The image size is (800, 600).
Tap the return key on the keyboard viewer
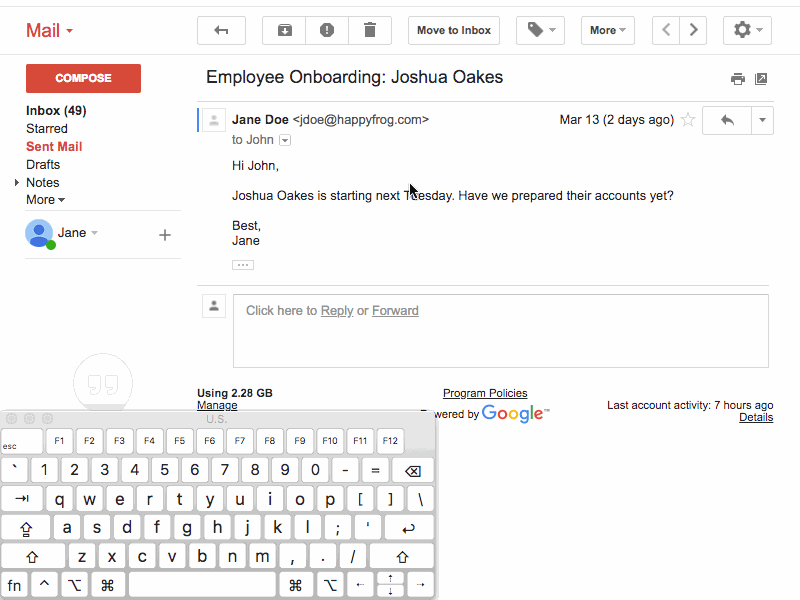click(x=409, y=528)
